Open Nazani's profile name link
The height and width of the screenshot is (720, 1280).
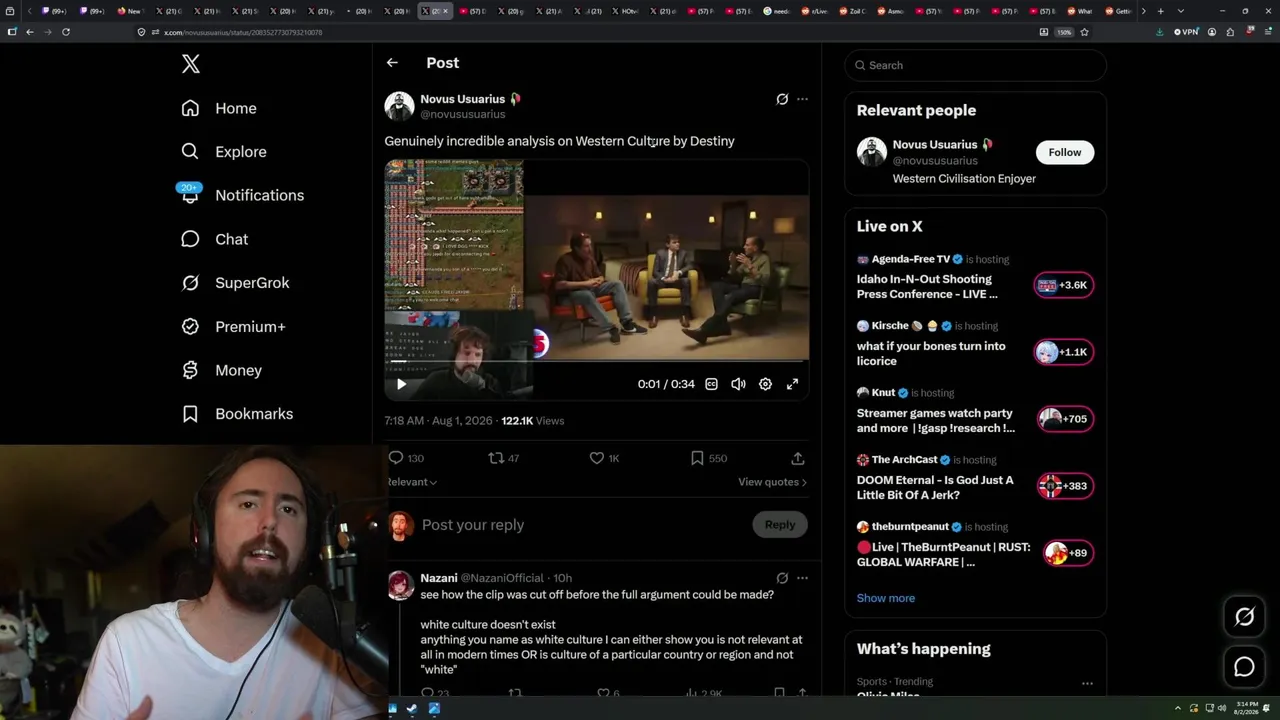point(439,578)
